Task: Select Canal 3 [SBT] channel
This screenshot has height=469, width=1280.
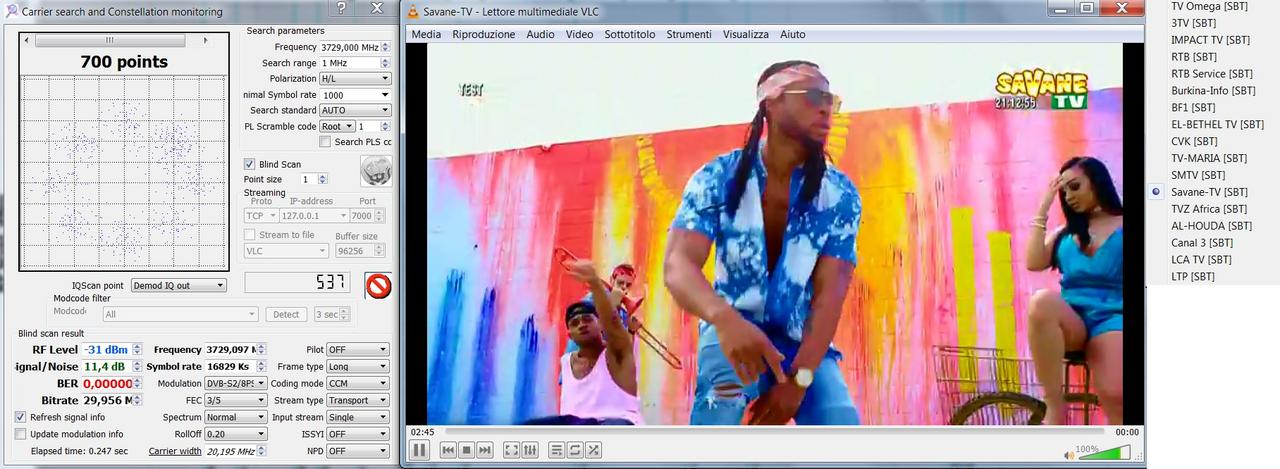Action: 1201,242
